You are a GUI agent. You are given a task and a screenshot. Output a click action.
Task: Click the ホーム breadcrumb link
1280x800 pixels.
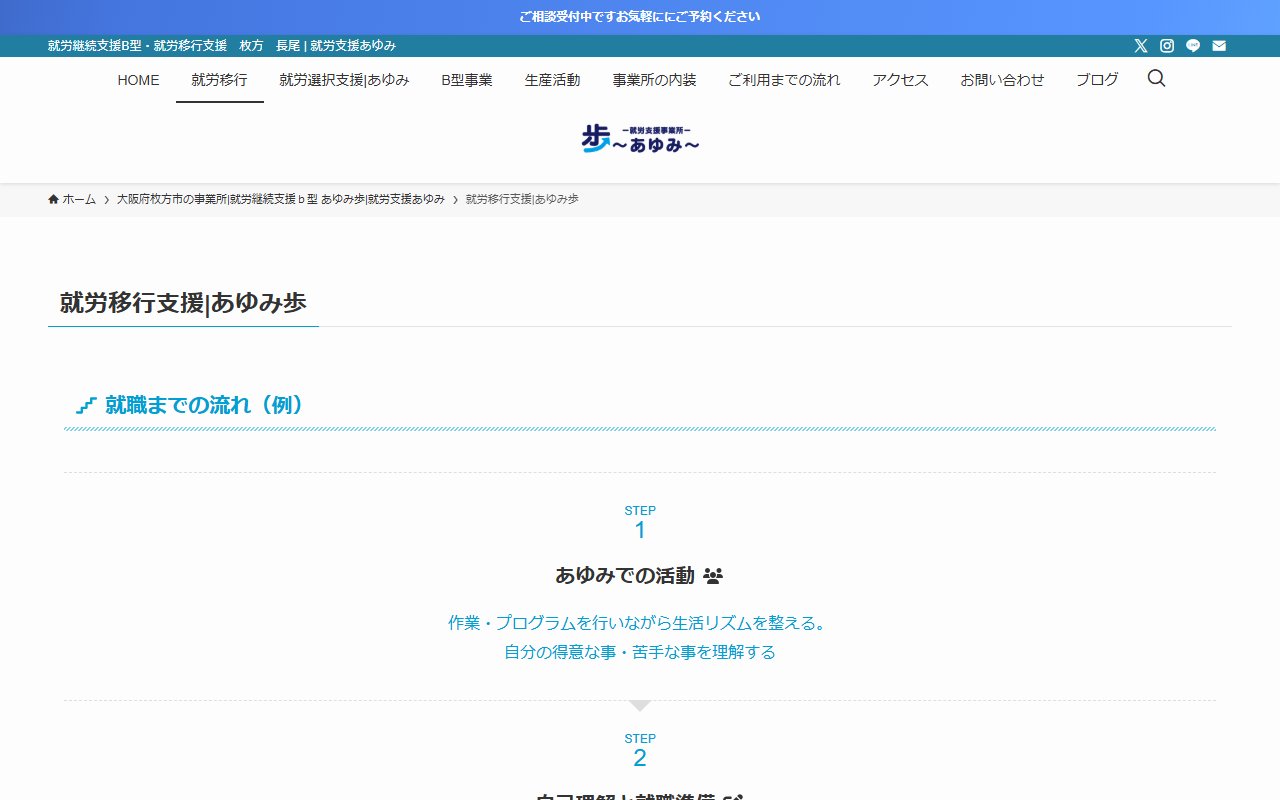tap(79, 199)
